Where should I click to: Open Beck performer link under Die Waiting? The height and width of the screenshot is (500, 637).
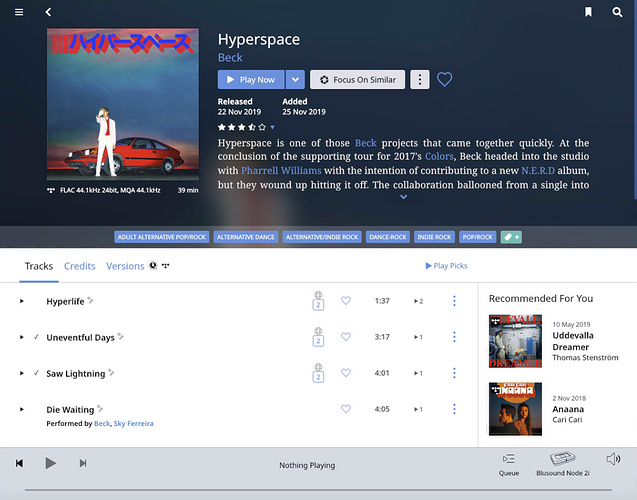tap(102, 424)
